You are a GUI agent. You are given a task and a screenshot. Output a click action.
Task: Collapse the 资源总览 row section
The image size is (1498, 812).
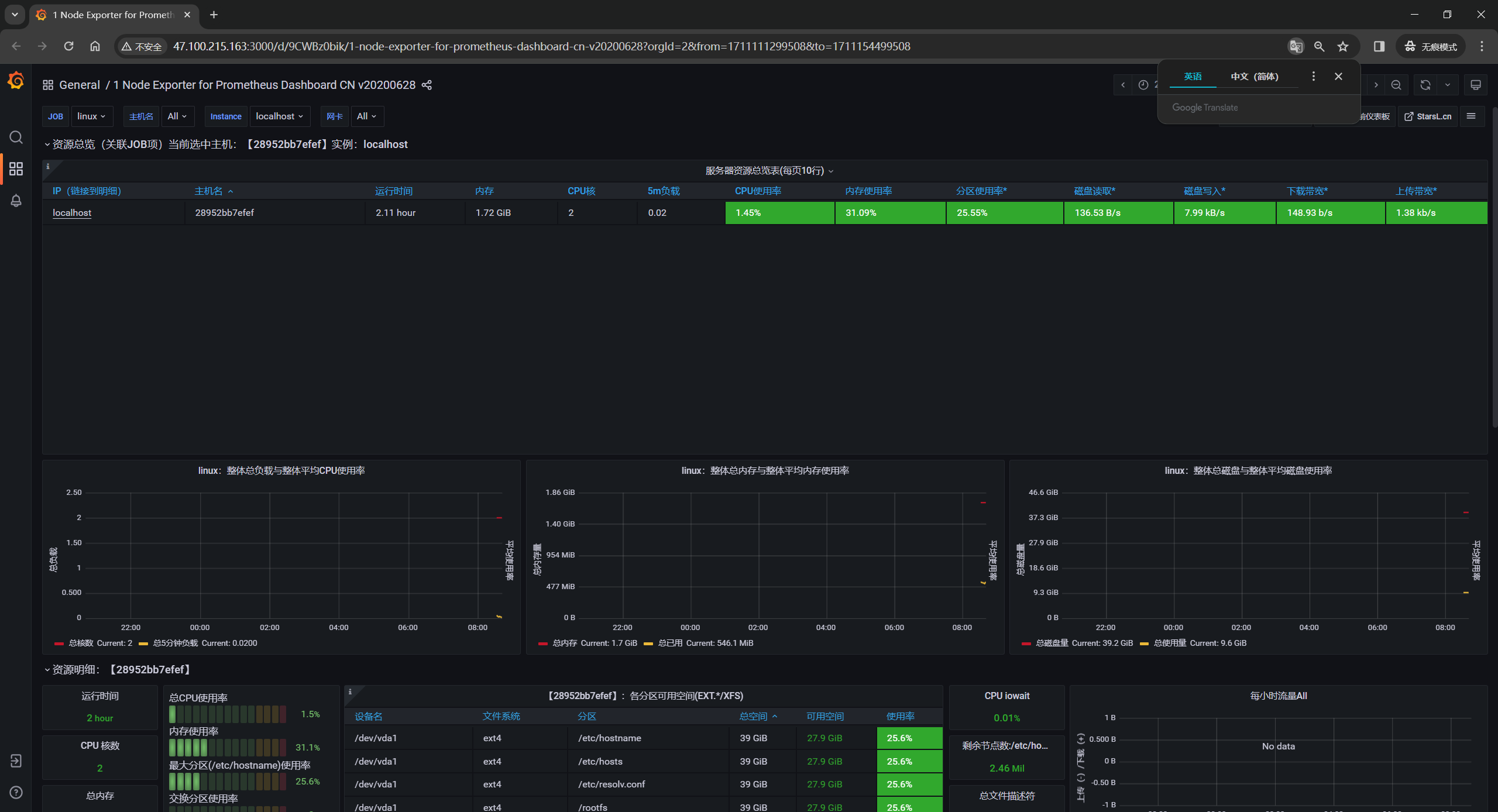[47, 144]
